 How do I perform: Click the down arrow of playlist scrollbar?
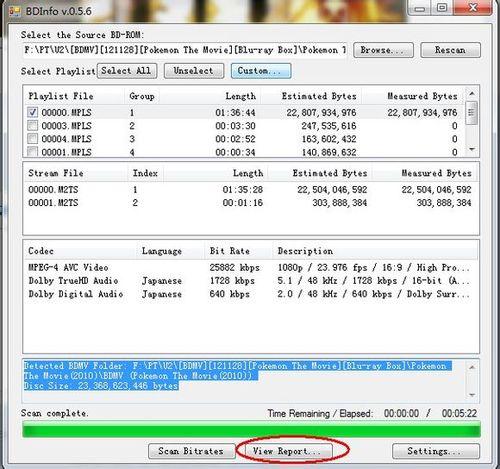click(x=472, y=149)
